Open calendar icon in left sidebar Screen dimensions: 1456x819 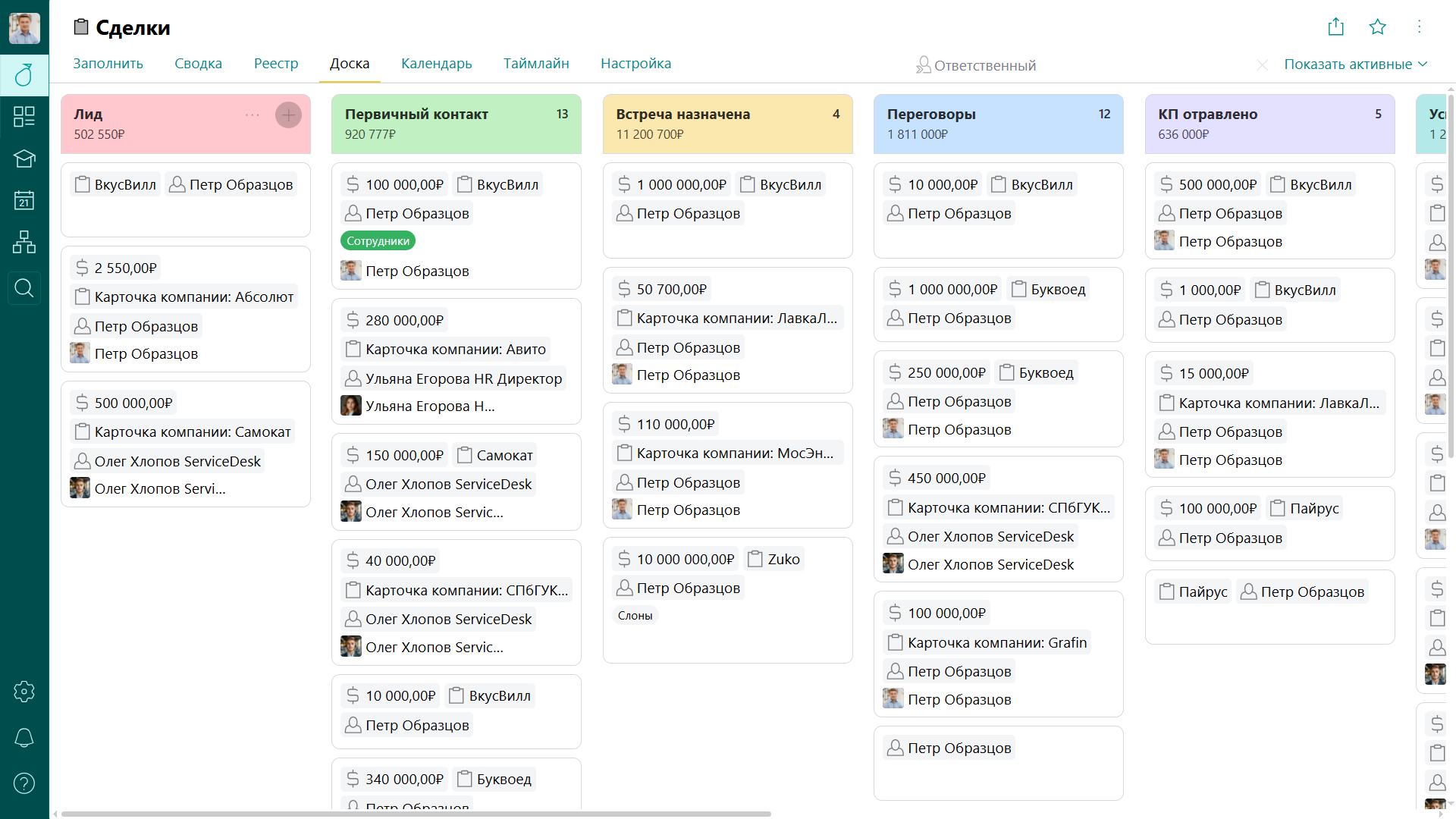click(x=24, y=200)
